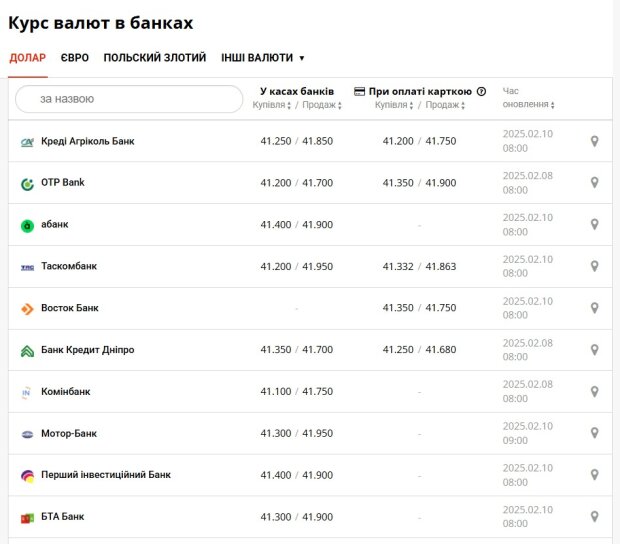The image size is (620, 544).
Task: Click Банк Кредит Дніпро green logo
Action: pyautogui.click(x=27, y=351)
